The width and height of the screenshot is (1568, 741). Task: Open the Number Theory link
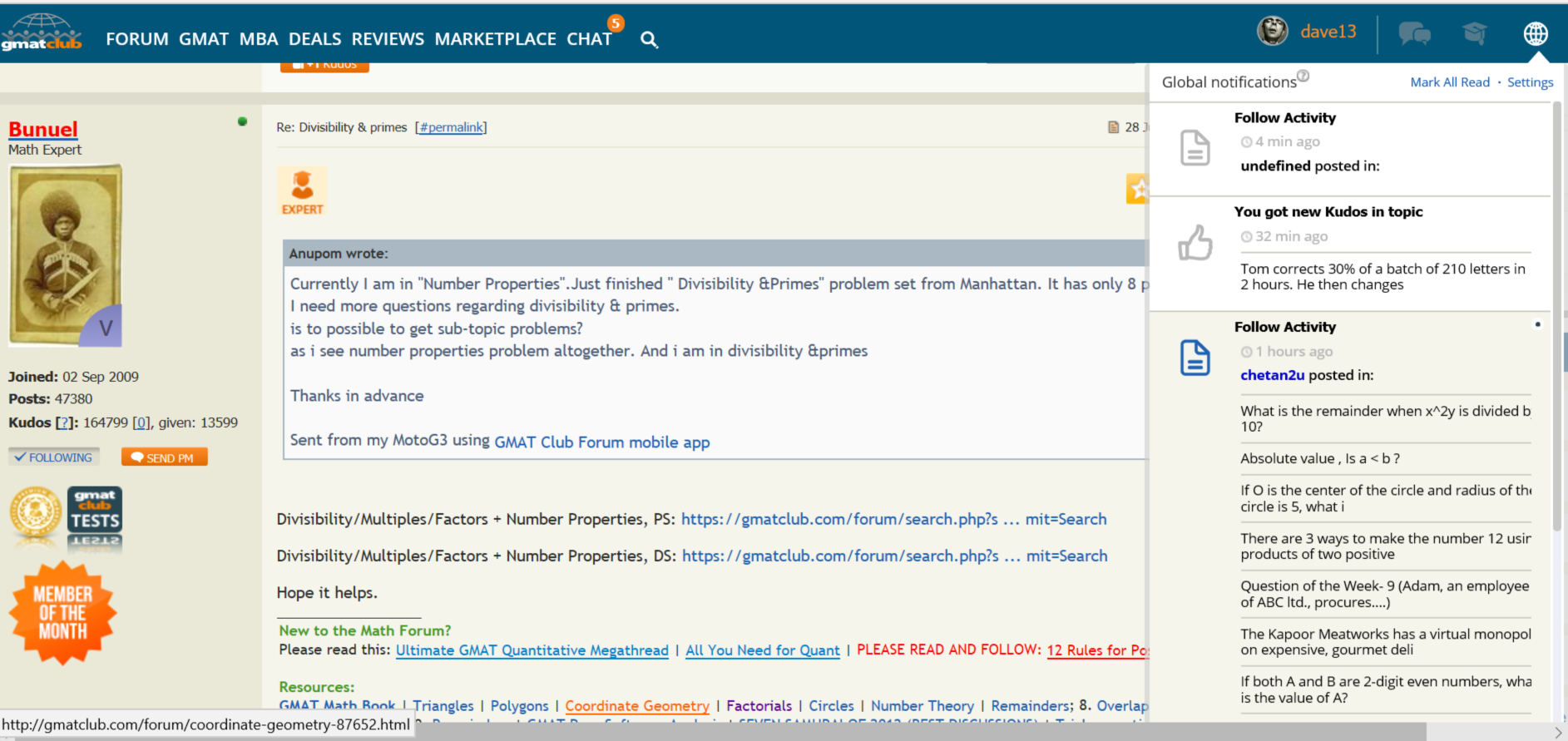click(x=922, y=706)
